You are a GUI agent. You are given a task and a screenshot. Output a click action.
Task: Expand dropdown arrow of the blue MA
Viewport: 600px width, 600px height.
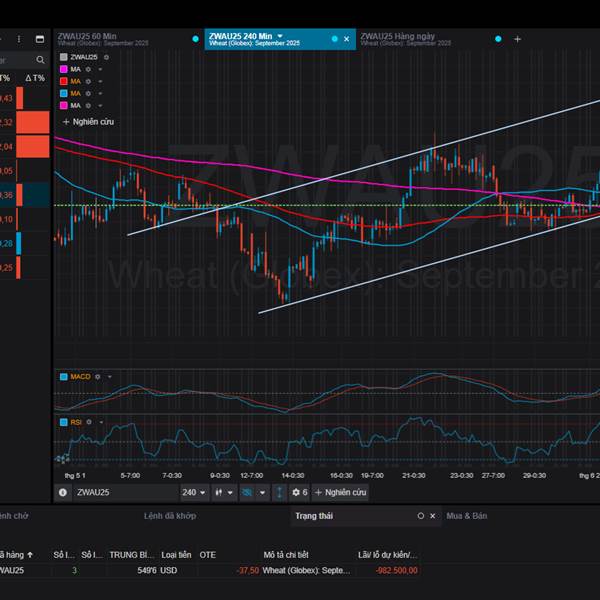tap(100, 93)
